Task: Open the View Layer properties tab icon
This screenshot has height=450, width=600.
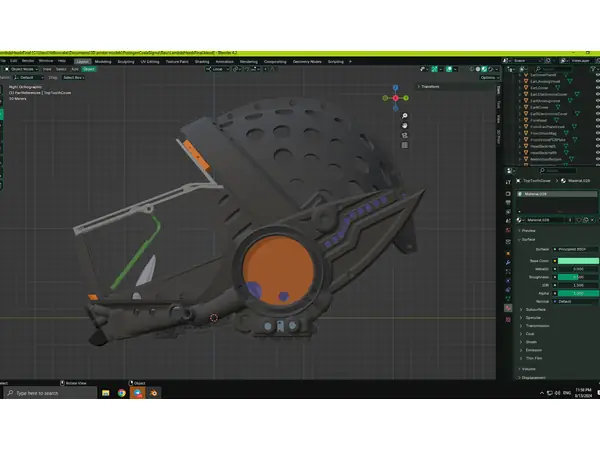Action: 508,212
